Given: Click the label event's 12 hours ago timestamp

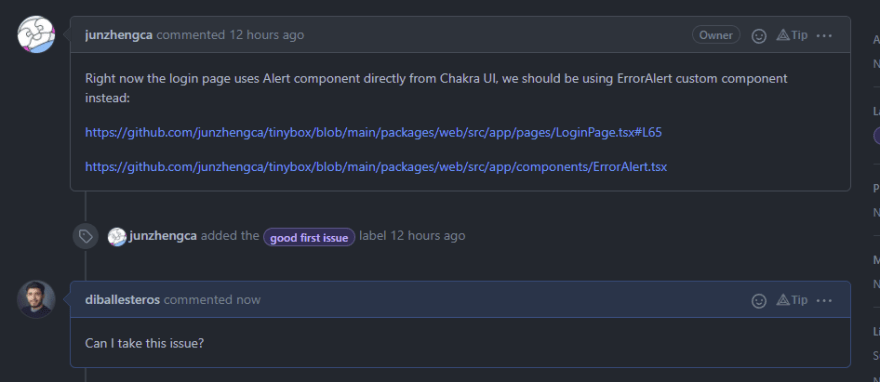Looking at the screenshot, I should click(428, 236).
